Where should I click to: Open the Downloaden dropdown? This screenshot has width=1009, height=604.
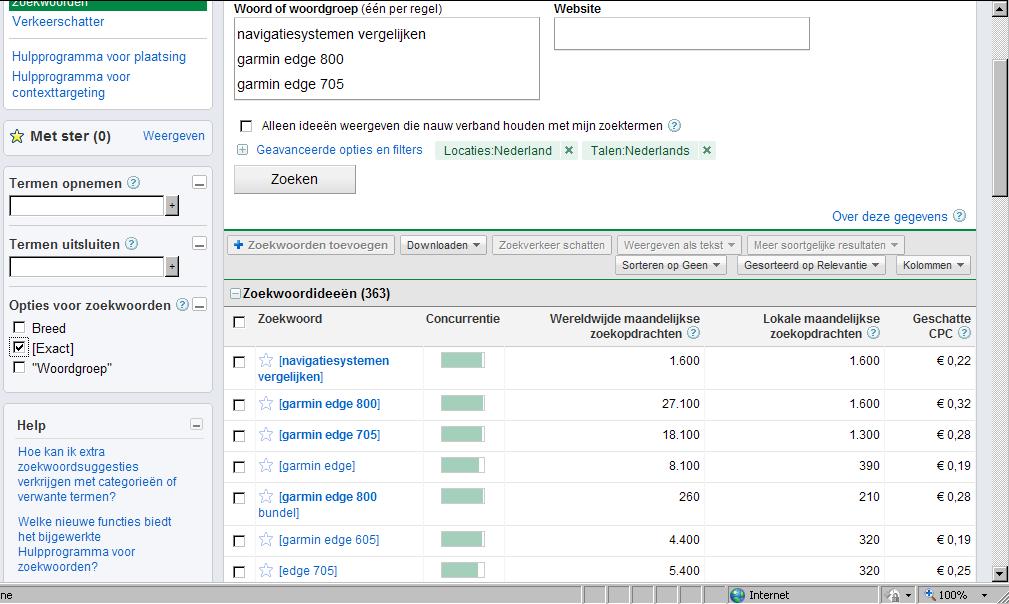(x=443, y=245)
